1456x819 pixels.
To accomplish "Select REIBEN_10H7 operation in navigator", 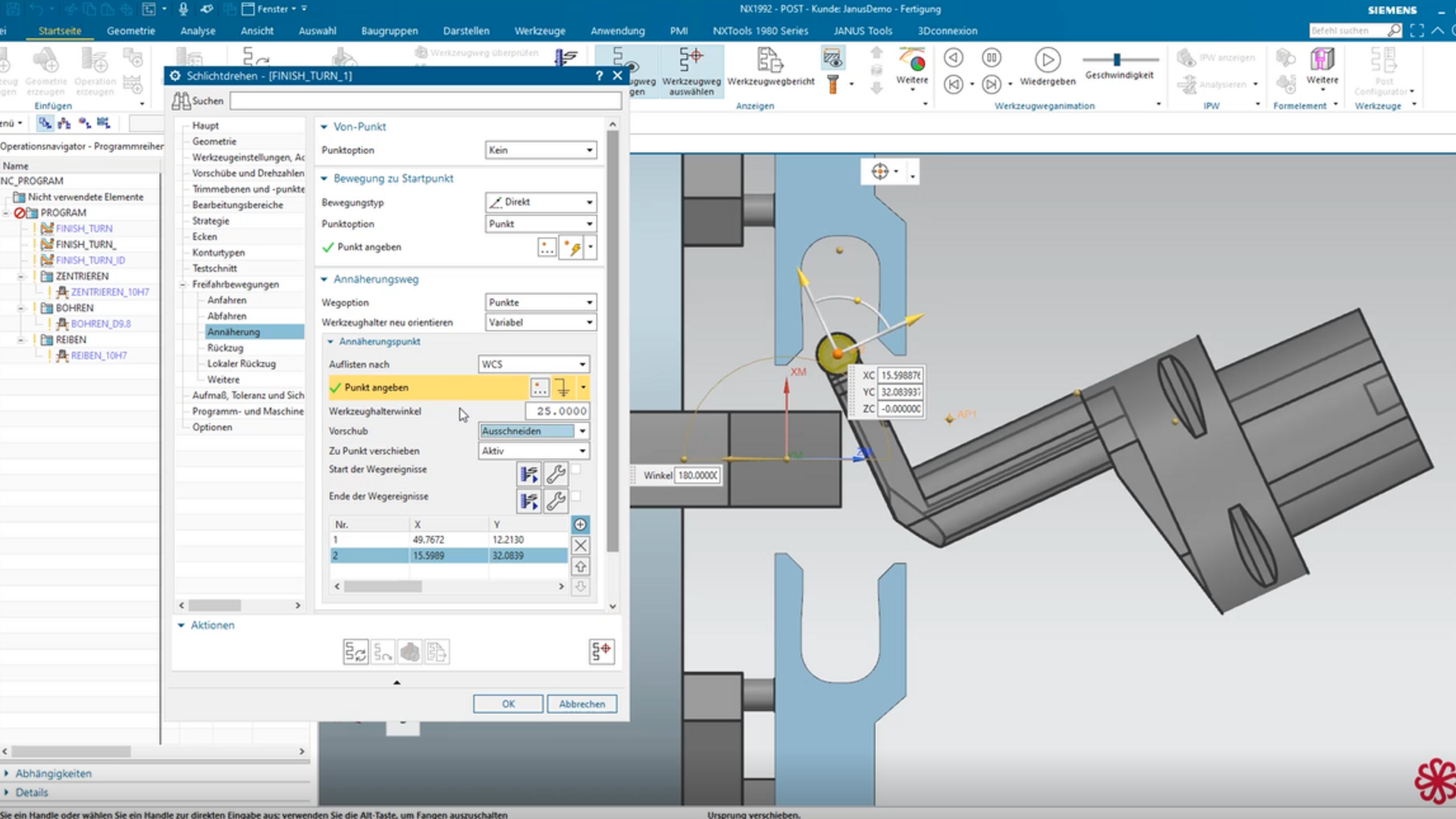I will pyautogui.click(x=99, y=355).
